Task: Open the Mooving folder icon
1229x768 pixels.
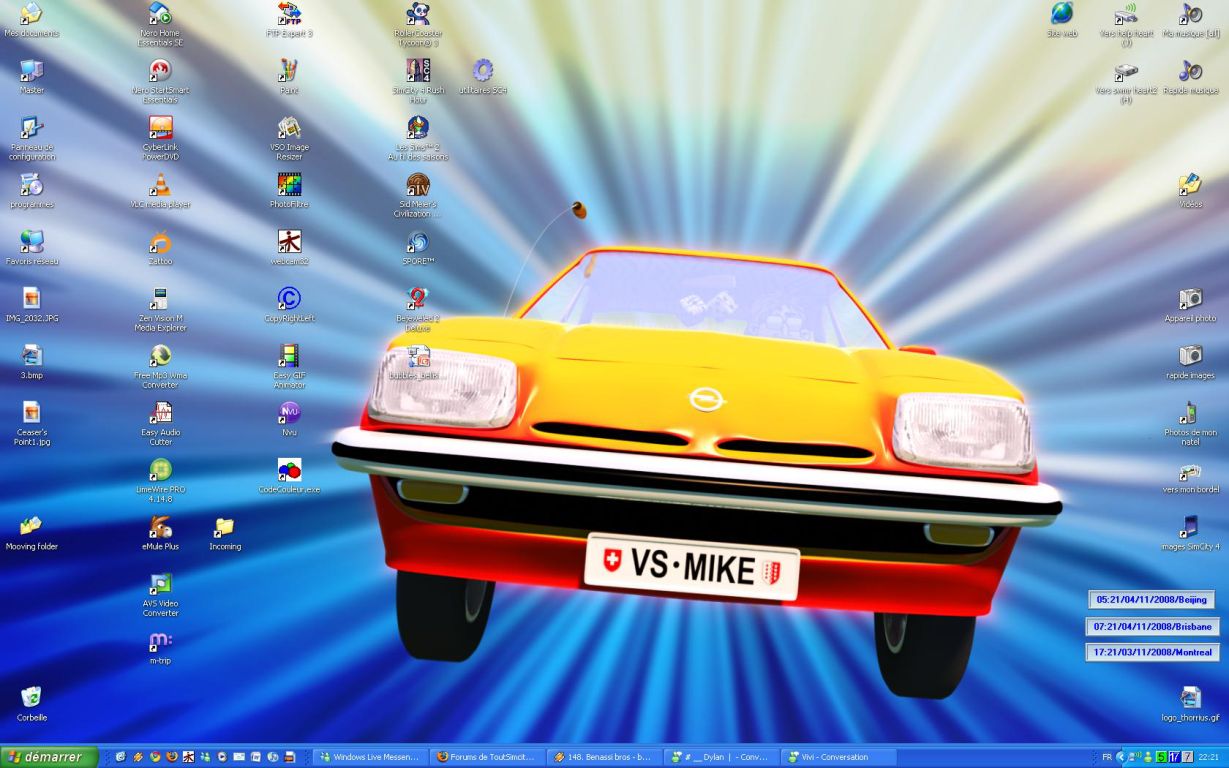Action: tap(31, 527)
